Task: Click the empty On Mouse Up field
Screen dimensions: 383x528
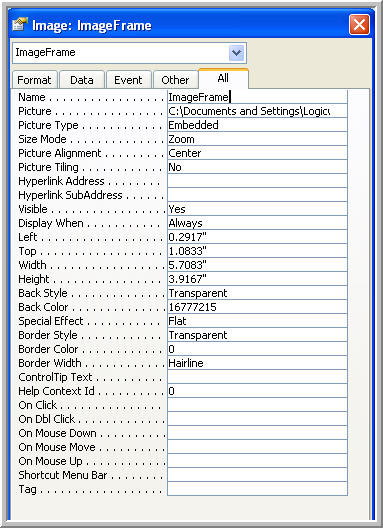Action: coord(257,461)
